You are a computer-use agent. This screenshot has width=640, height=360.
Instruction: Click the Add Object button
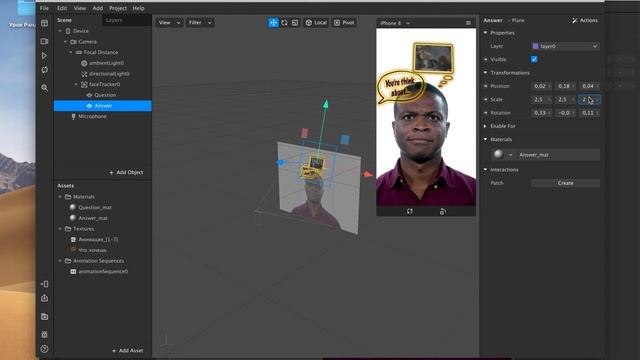click(x=126, y=172)
